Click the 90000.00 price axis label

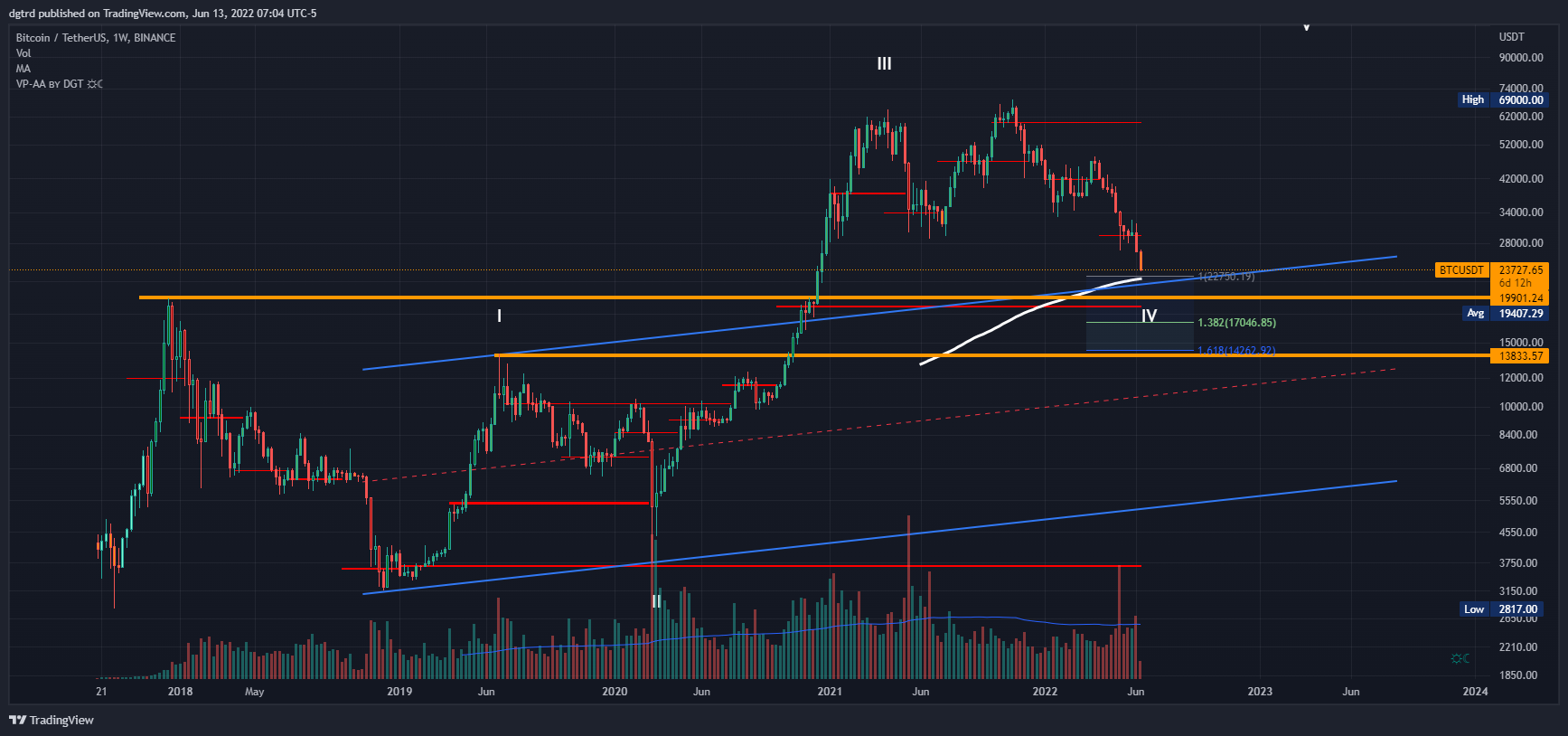pyautogui.click(x=1521, y=58)
